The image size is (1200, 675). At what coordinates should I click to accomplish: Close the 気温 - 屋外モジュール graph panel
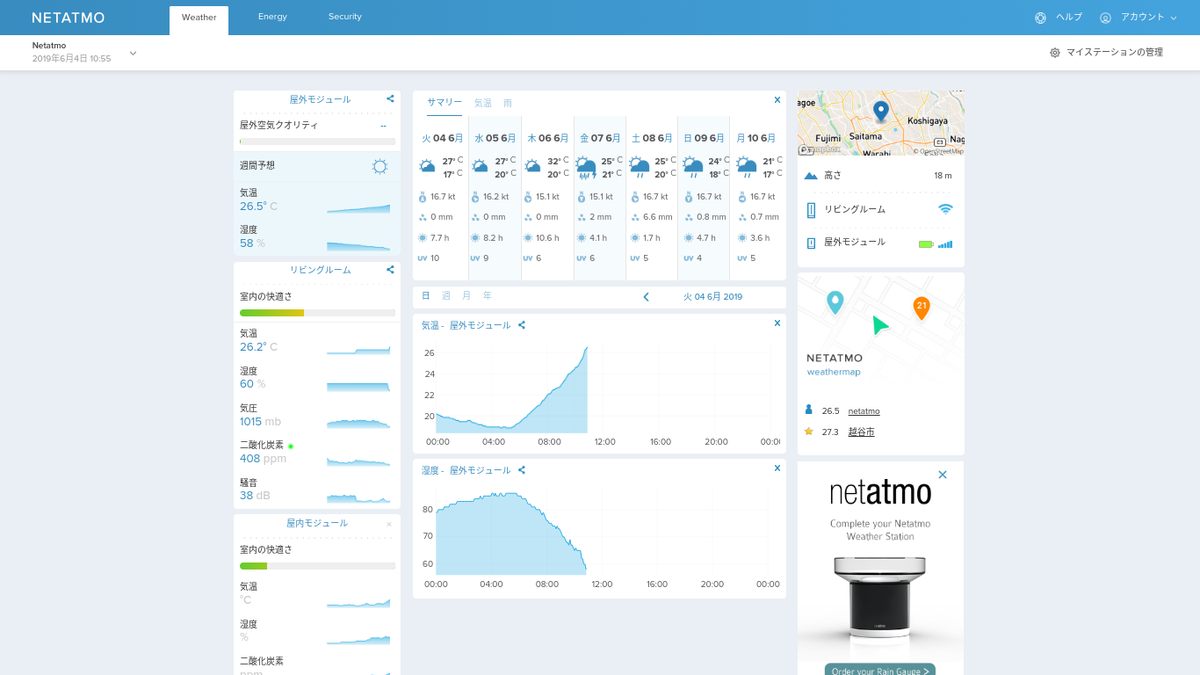coord(777,323)
